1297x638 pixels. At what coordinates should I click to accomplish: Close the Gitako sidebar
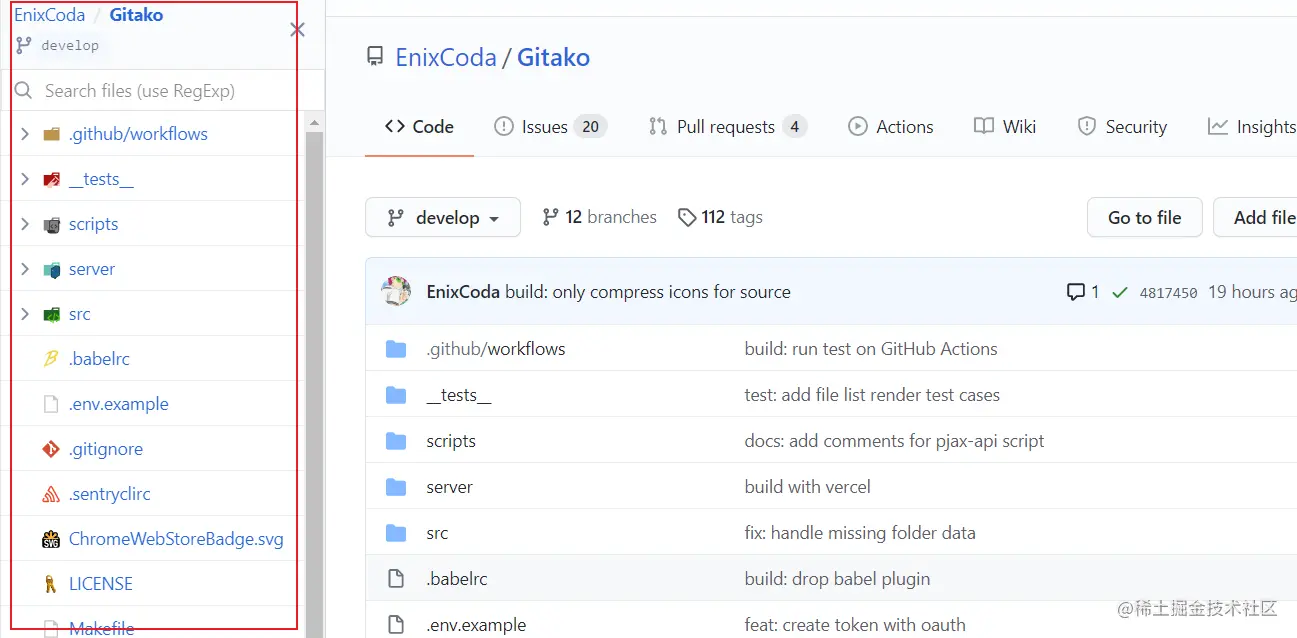(297, 29)
